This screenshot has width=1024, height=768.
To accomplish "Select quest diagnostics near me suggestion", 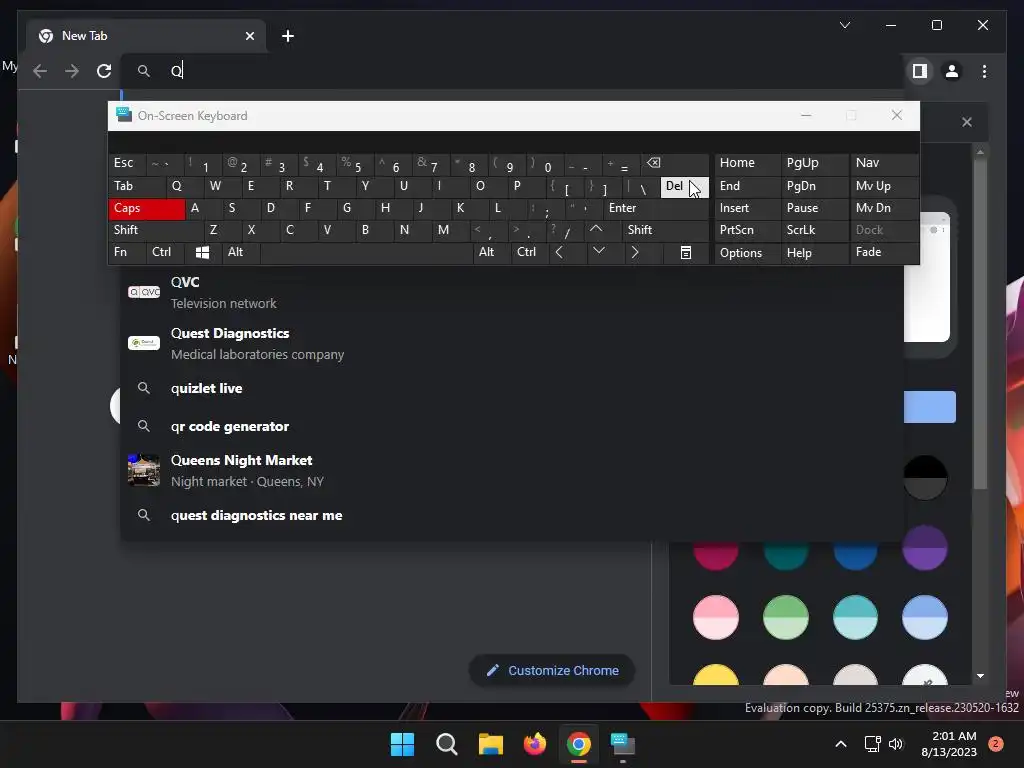I will pos(512,515).
